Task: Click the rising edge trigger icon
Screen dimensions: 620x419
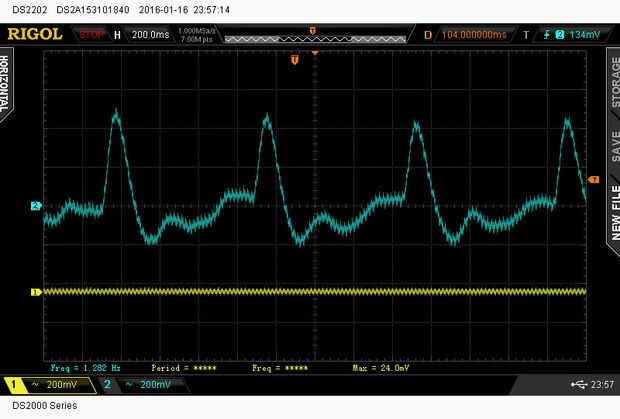Action: point(547,35)
